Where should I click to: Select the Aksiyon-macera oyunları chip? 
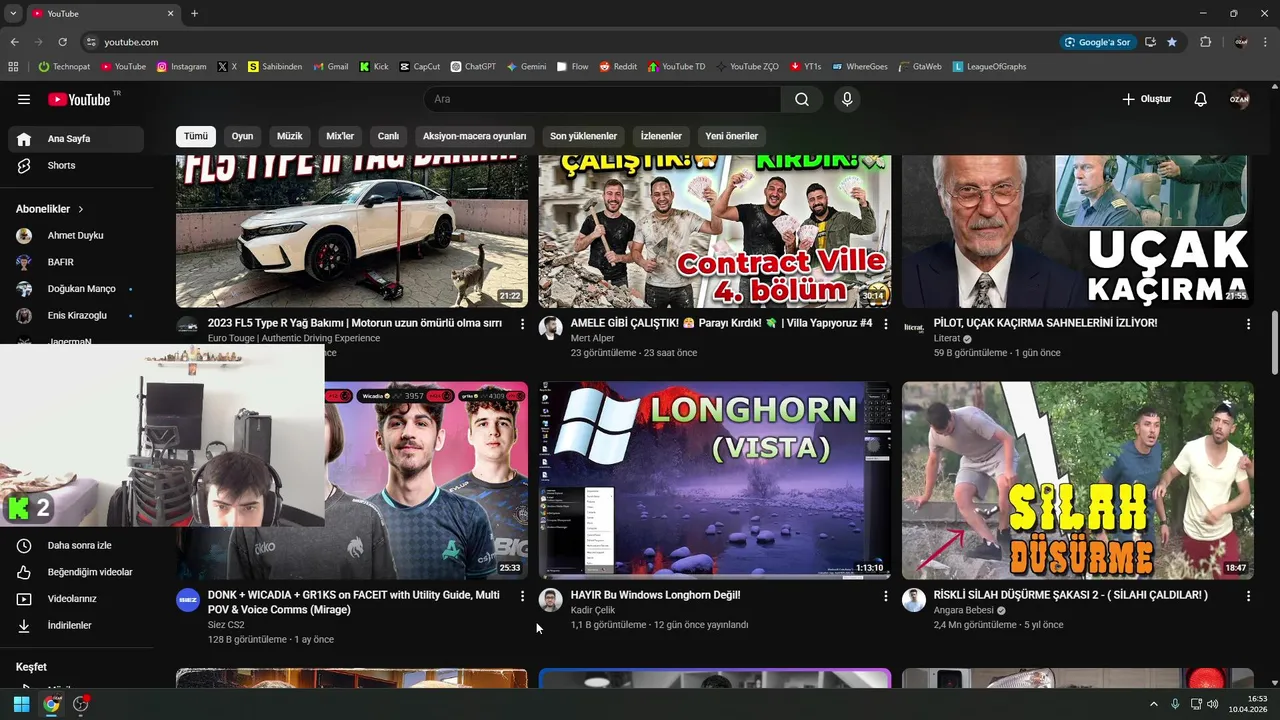(475, 136)
